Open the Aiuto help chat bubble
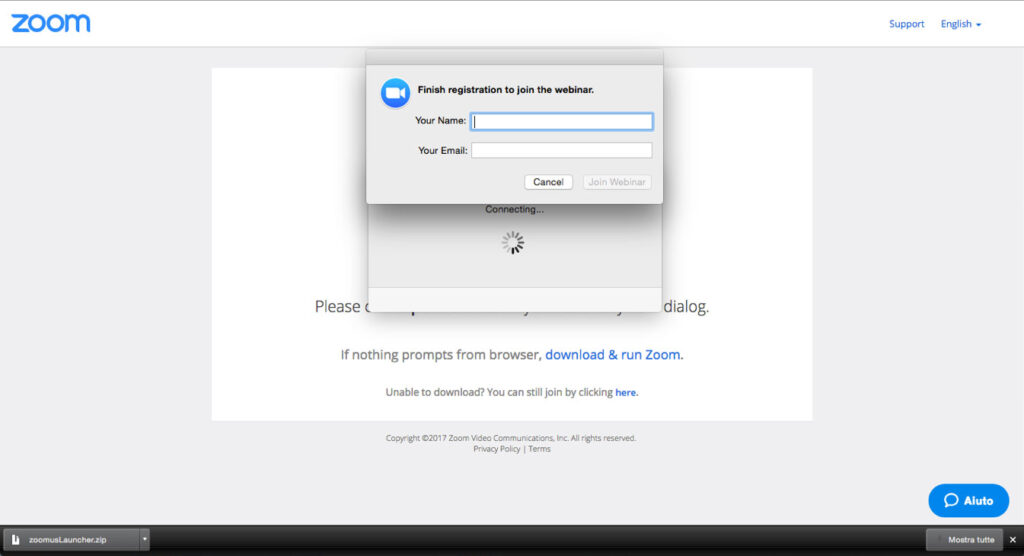Screen dimensions: 1024x556 tap(968, 500)
